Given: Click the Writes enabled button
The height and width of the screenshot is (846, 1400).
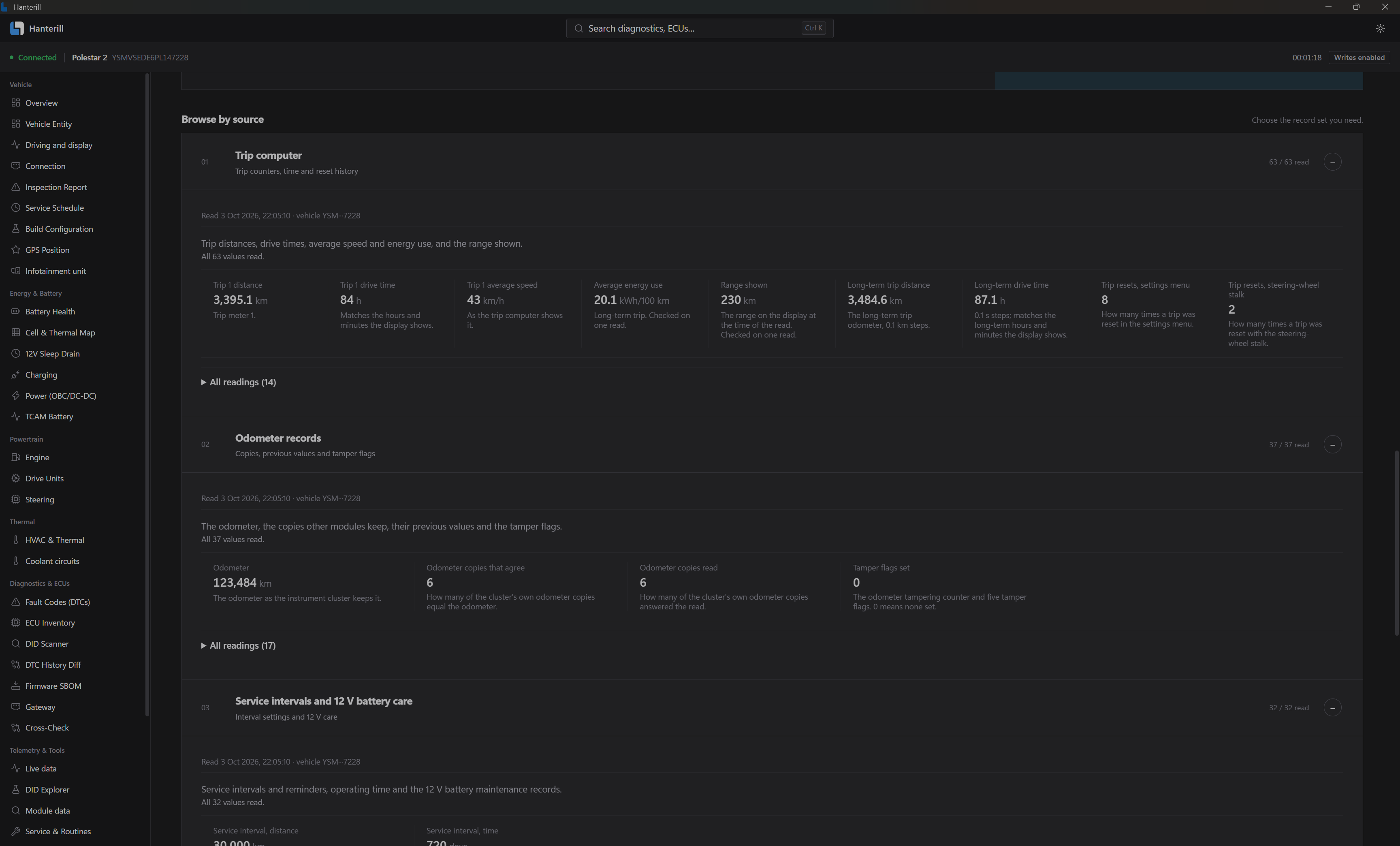Looking at the screenshot, I should tap(1359, 58).
